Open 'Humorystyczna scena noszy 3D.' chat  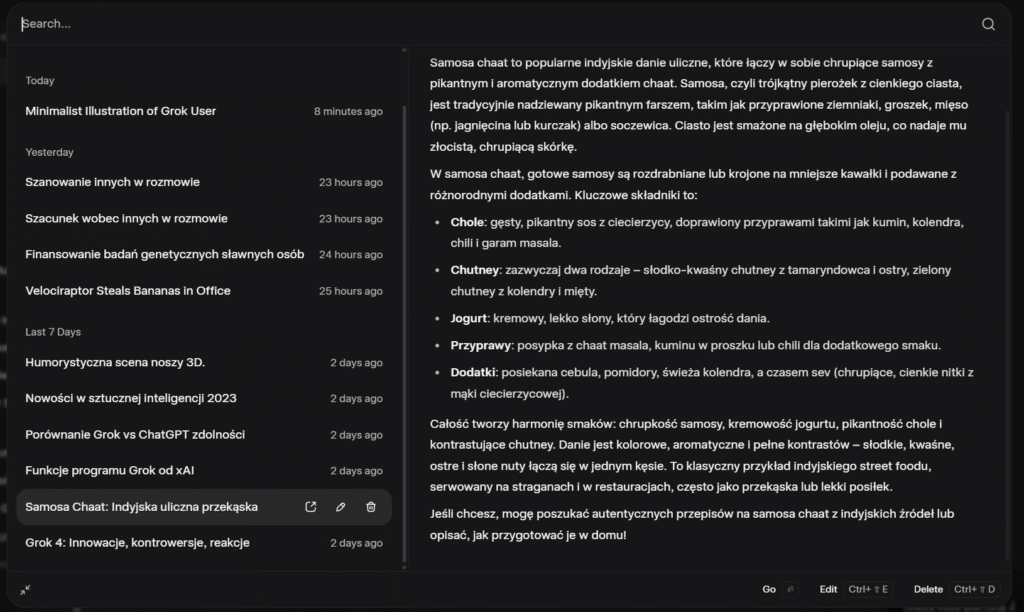pyautogui.click(x=204, y=362)
